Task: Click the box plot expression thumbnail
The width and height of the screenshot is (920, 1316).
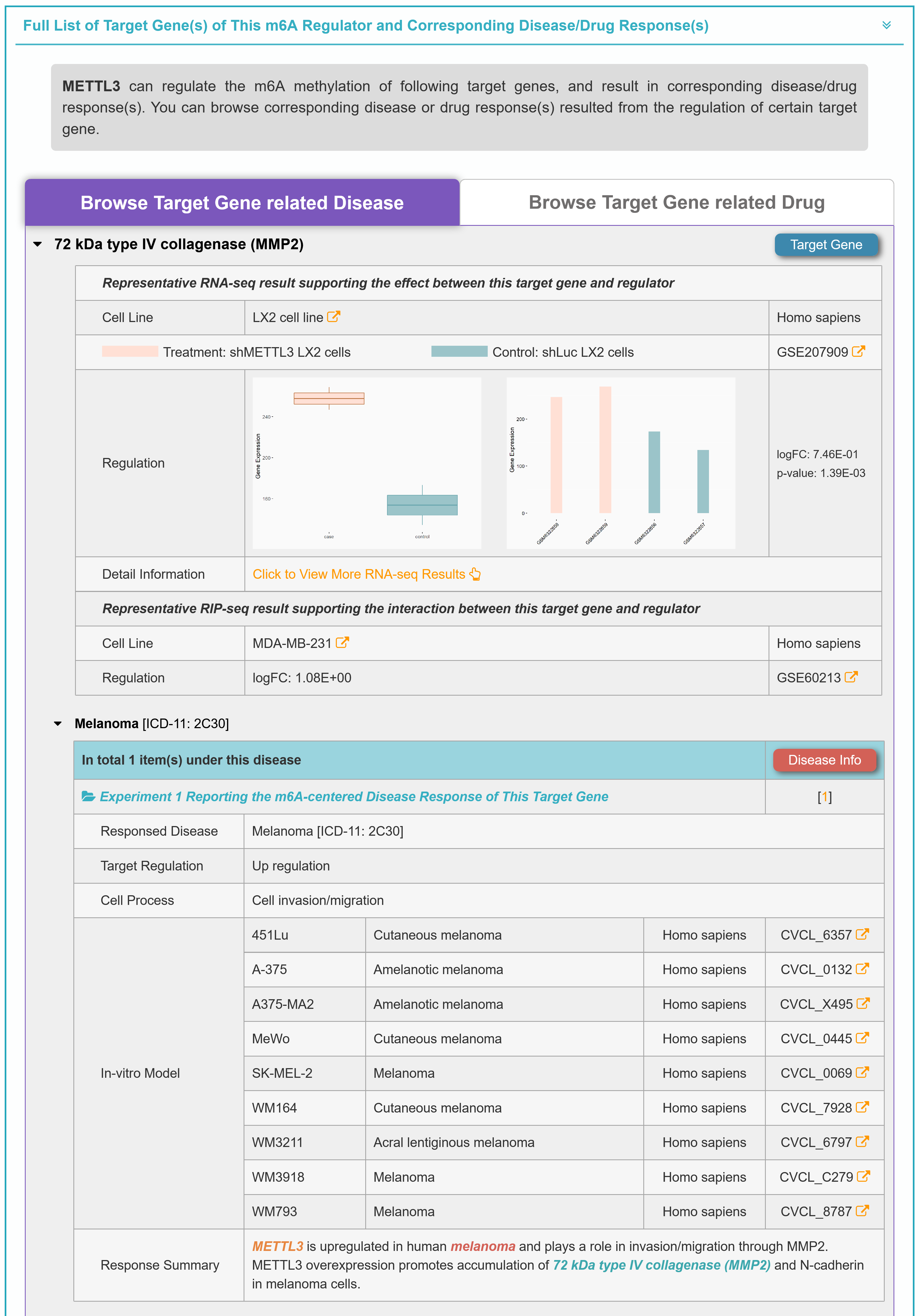Action: 367,463
